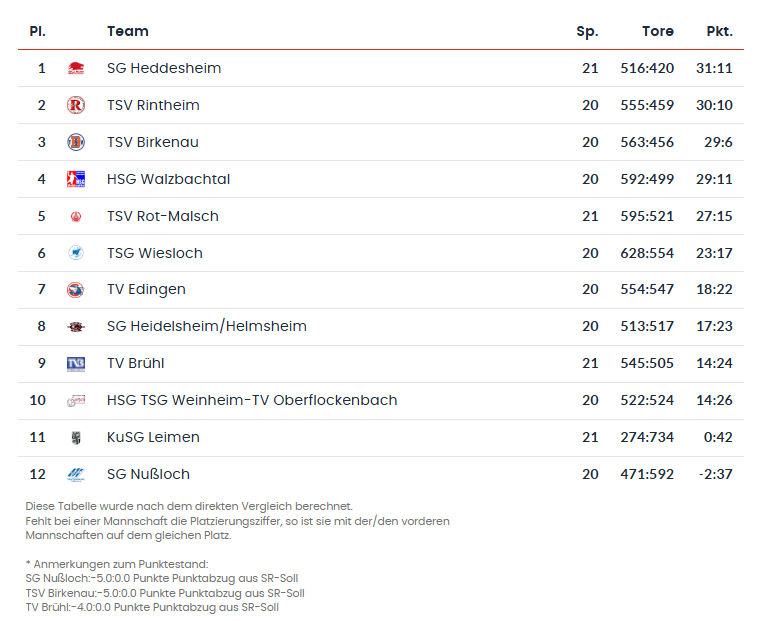Click the SG Heidelsheim/Helmsheim team logo

(x=76, y=327)
